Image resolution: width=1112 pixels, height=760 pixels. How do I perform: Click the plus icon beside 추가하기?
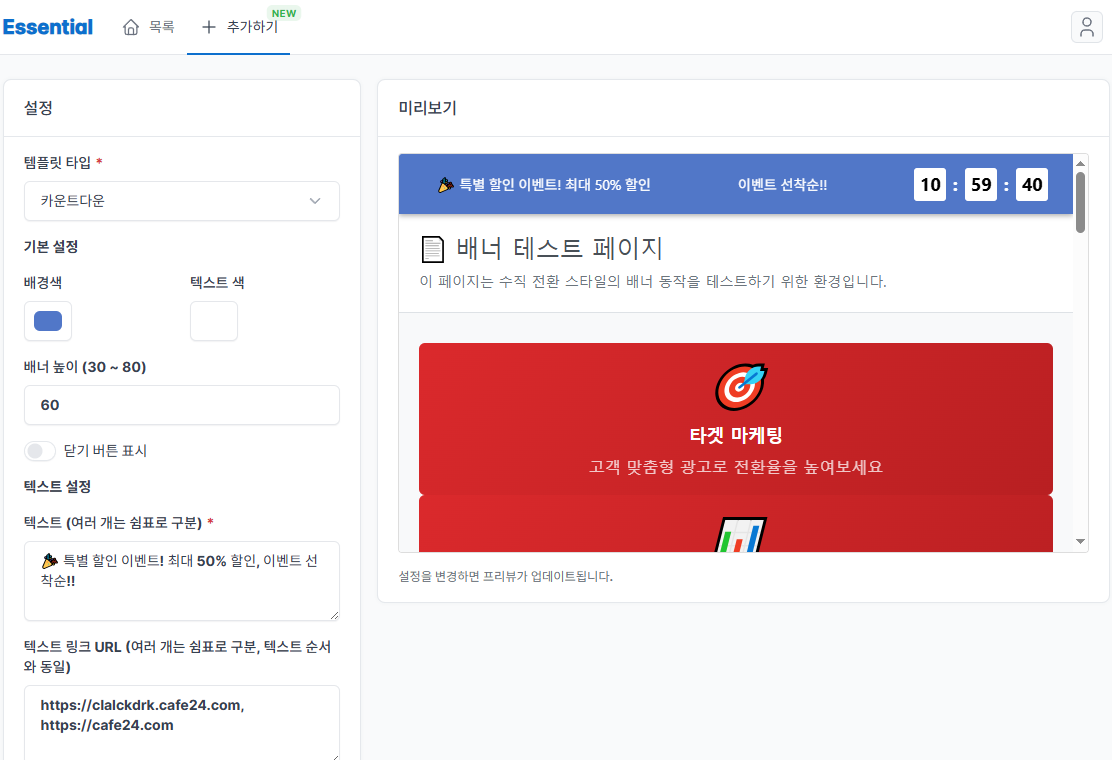pos(208,27)
